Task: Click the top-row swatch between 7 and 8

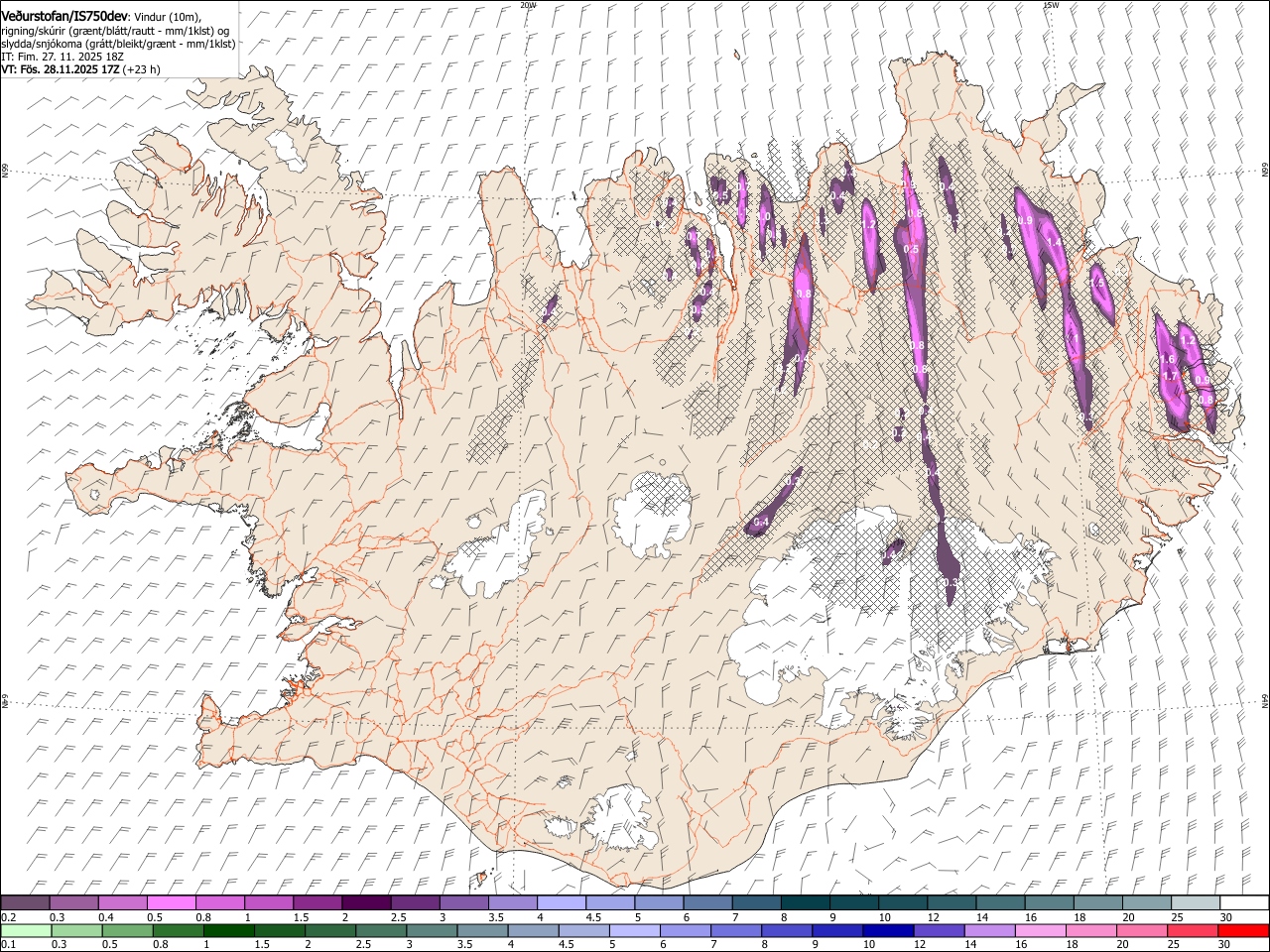Action: coord(756,903)
